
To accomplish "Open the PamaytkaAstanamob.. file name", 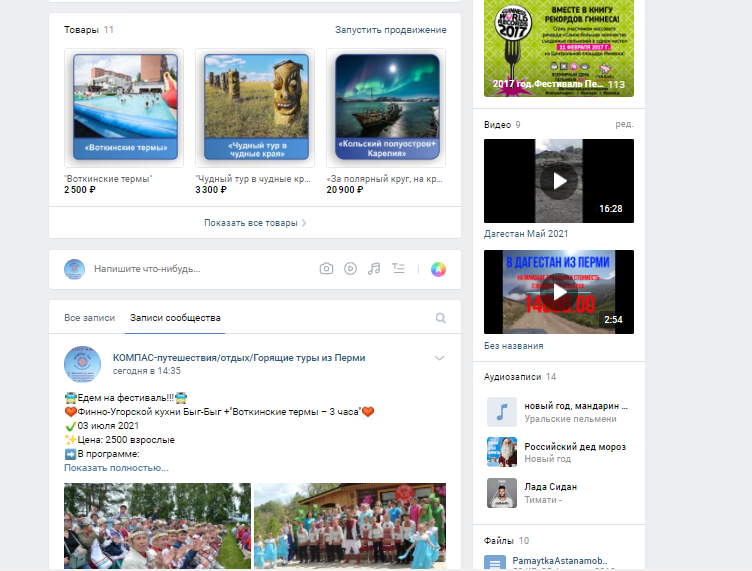I will (x=560, y=561).
